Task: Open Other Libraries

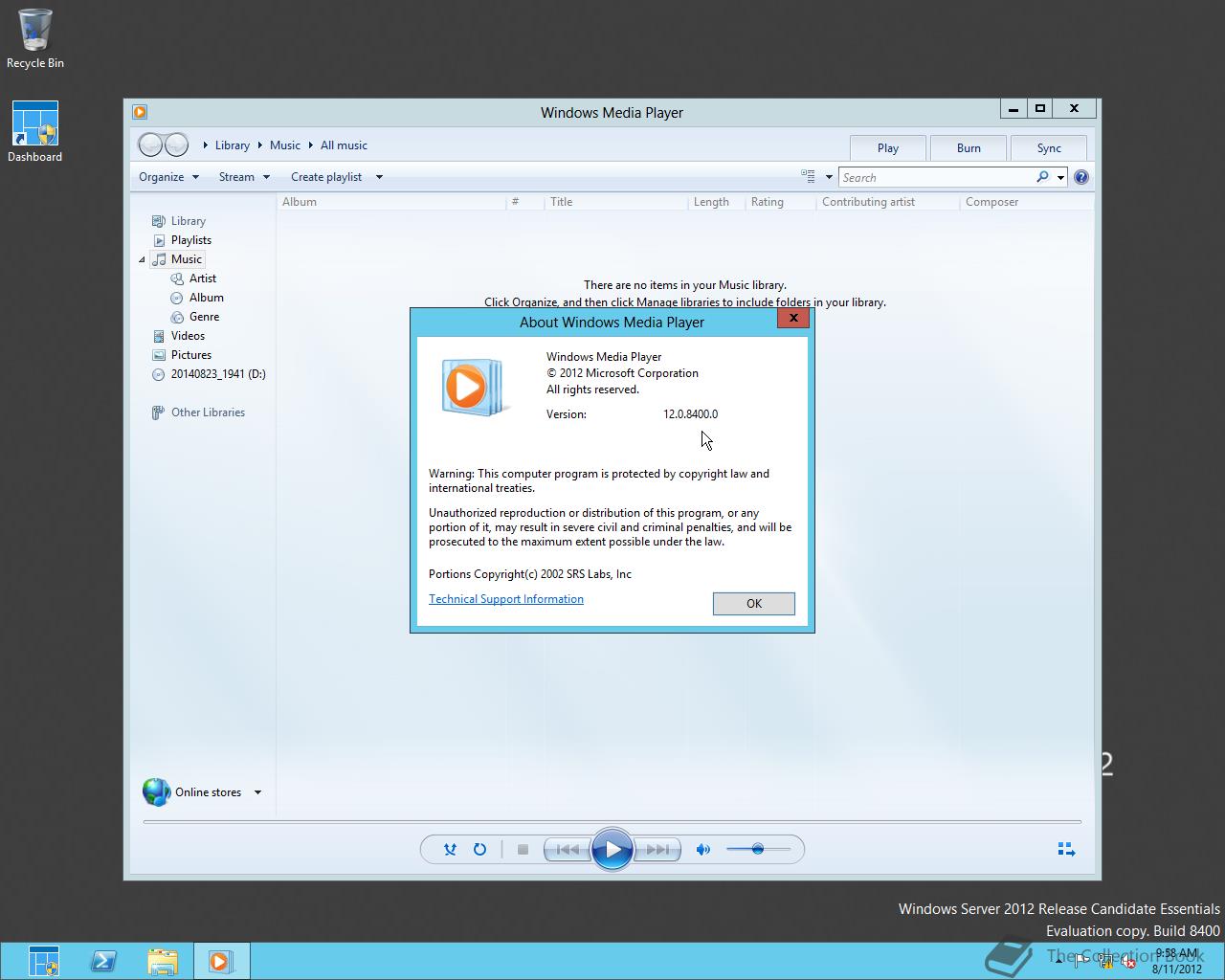Action: [208, 412]
